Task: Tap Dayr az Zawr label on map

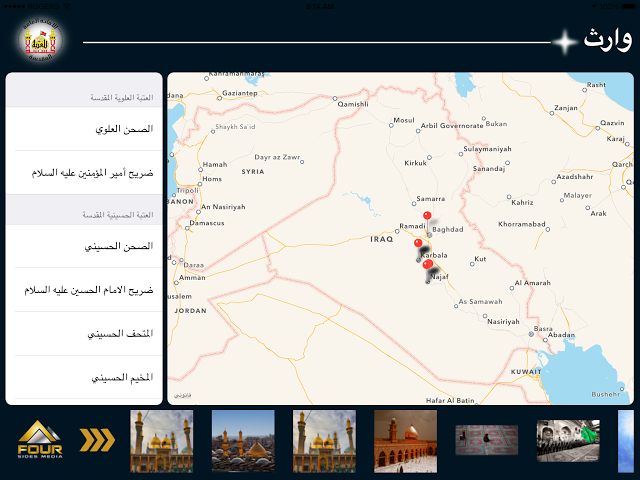Action: coord(277,157)
